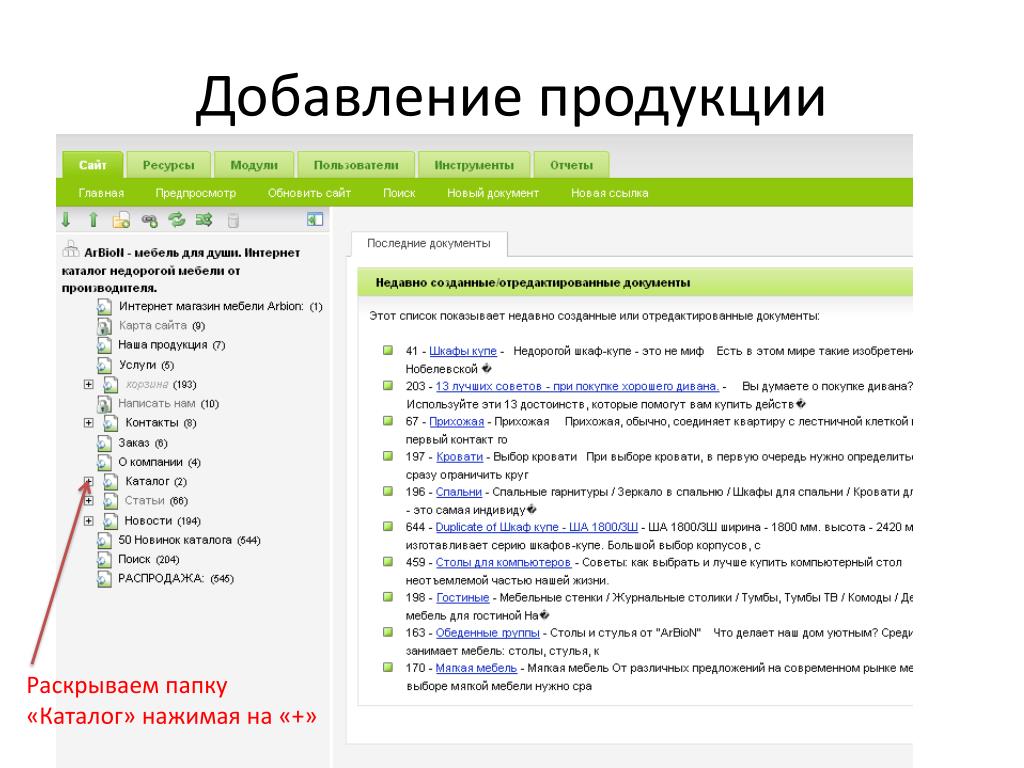
Task: Click the new weblink chain icon
Action: pos(150,221)
